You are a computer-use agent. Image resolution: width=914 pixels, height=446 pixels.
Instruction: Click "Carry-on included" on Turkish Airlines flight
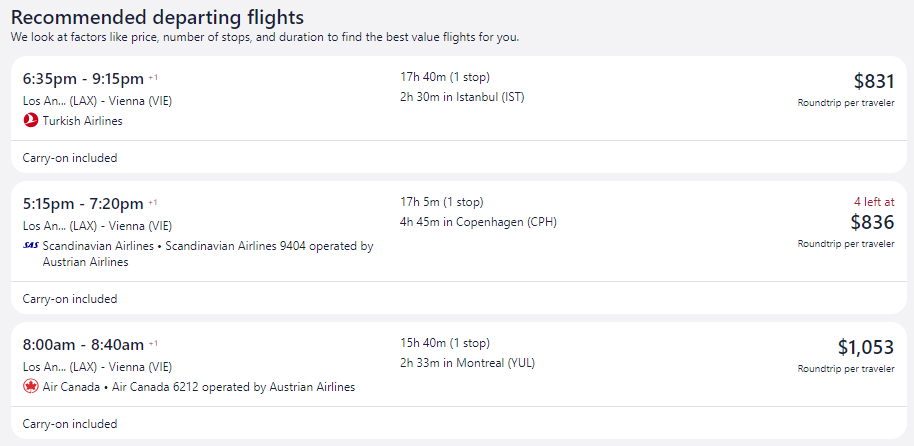pos(70,158)
